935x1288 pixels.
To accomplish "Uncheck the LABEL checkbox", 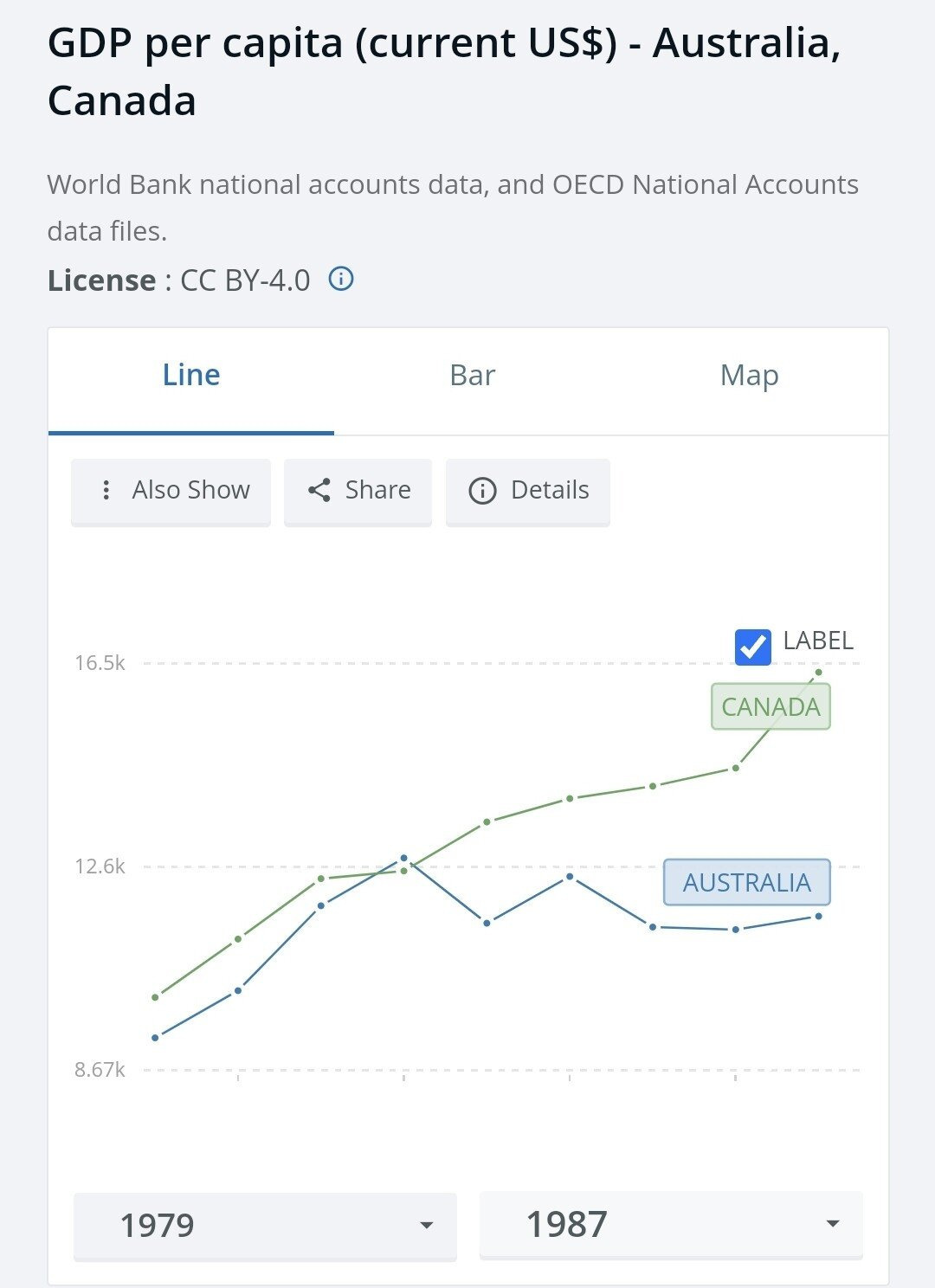I will click(x=752, y=647).
